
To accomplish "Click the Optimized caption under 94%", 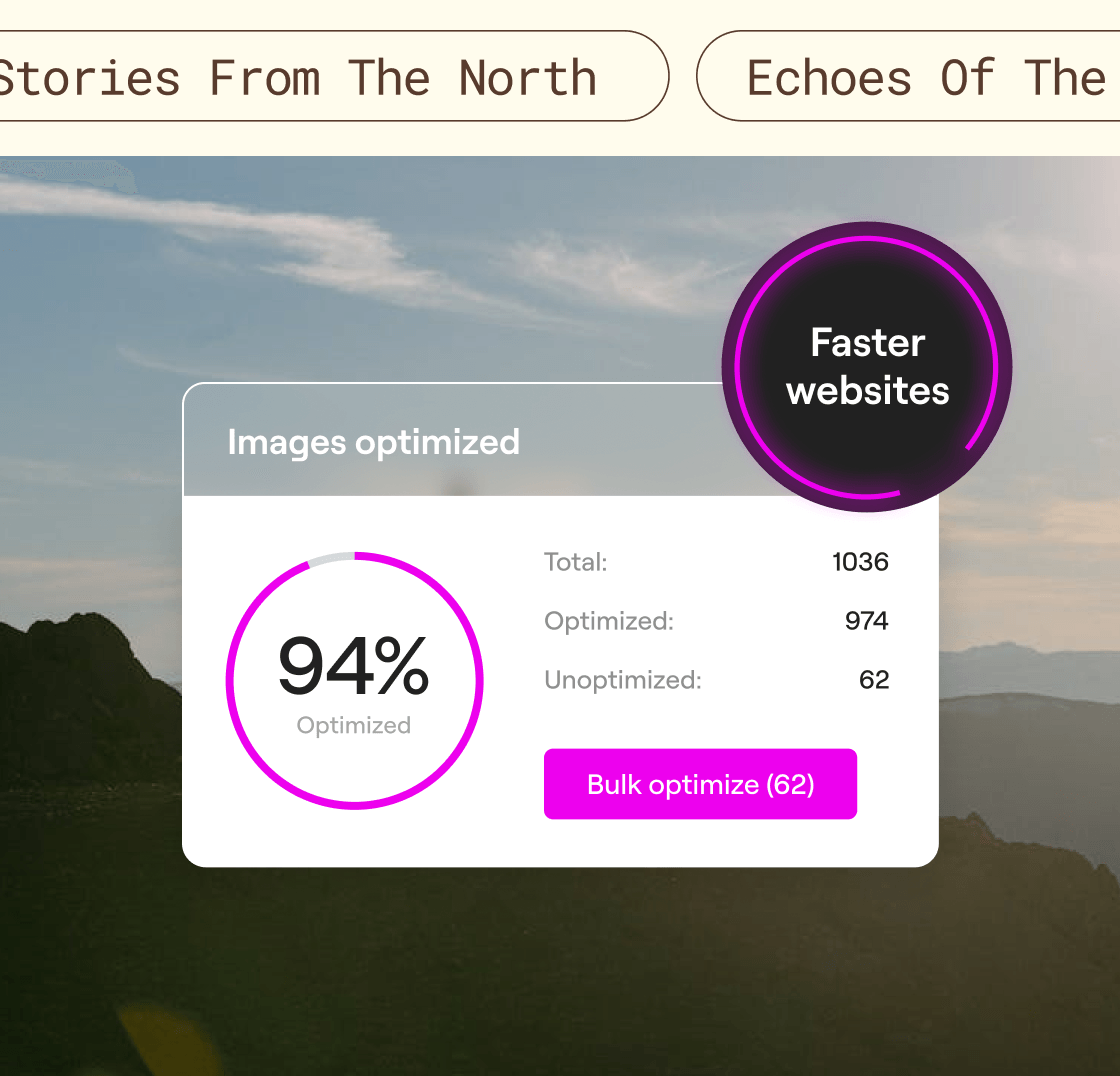I will 353,725.
